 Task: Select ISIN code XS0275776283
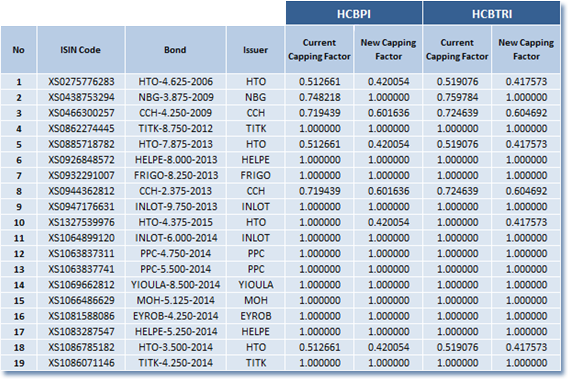(81, 81)
